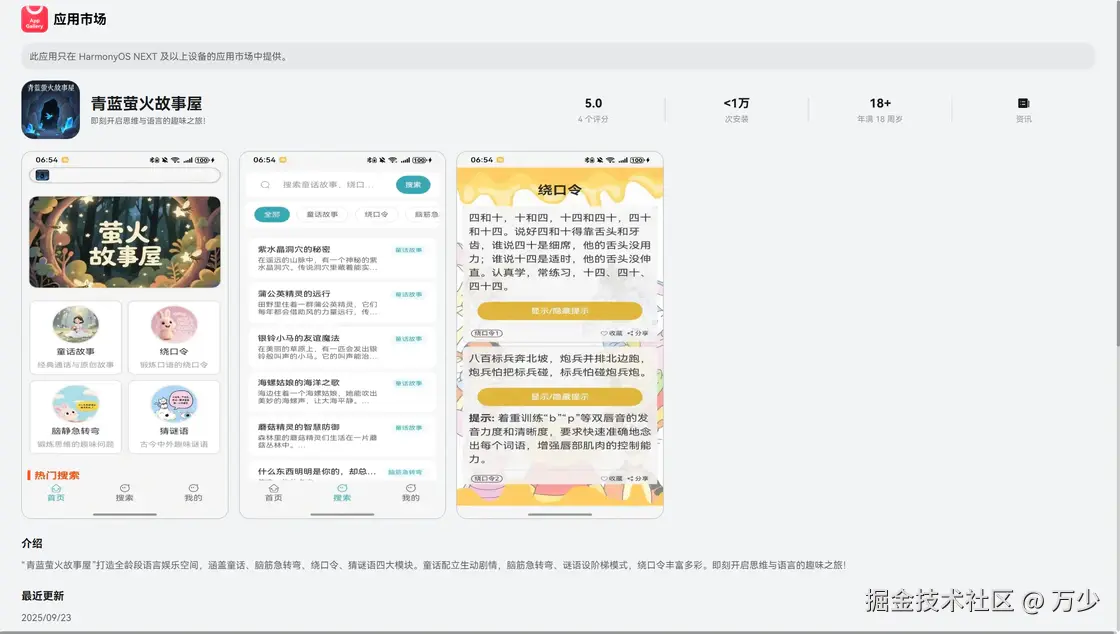Viewport: 1120px width, 634px height.
Task: Open story 银铃小马的友谊魔法
Action: pos(342,347)
